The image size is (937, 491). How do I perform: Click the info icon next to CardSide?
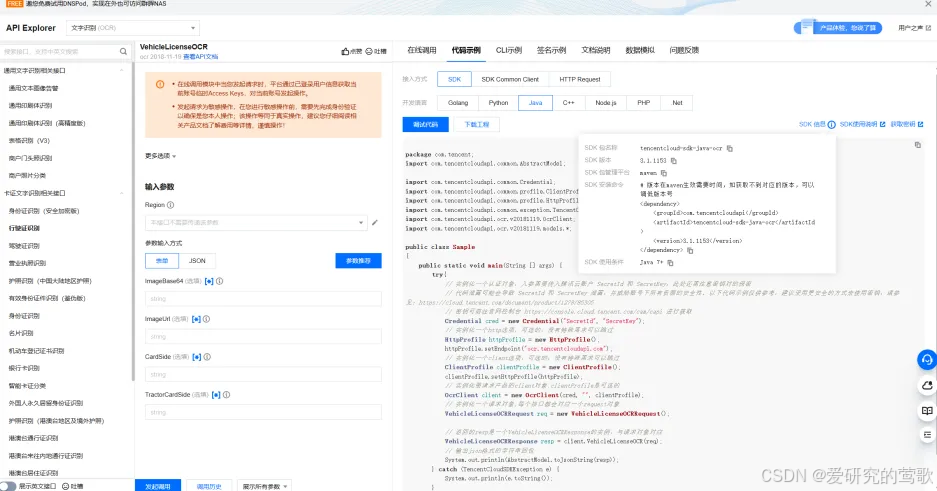click(x=207, y=357)
